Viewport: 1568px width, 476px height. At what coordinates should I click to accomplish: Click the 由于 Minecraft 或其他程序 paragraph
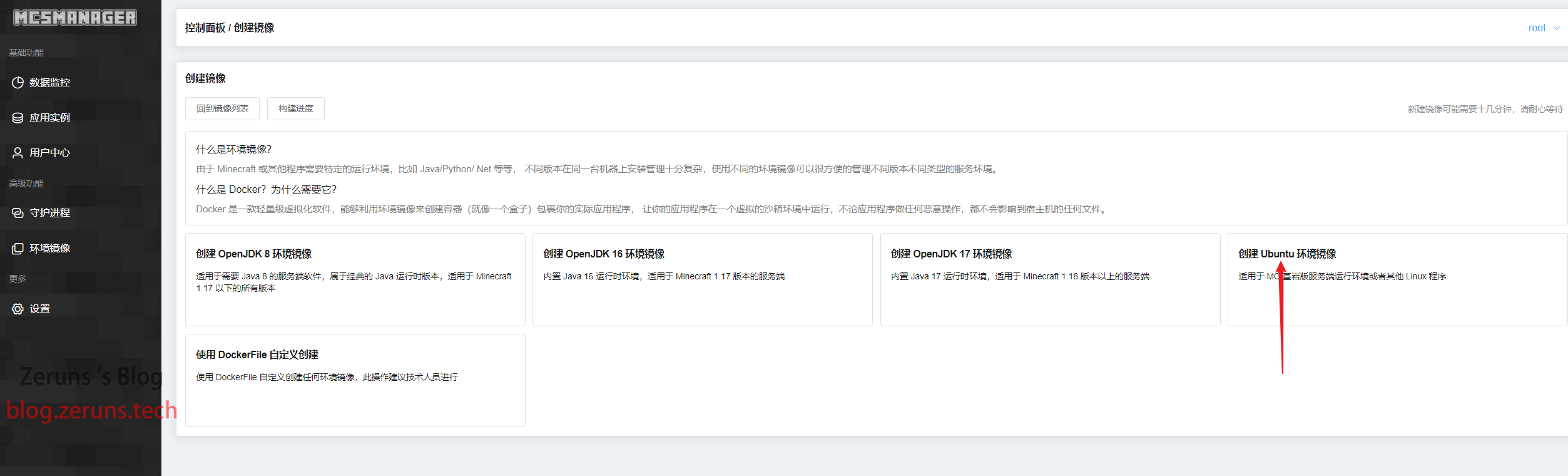(598, 169)
